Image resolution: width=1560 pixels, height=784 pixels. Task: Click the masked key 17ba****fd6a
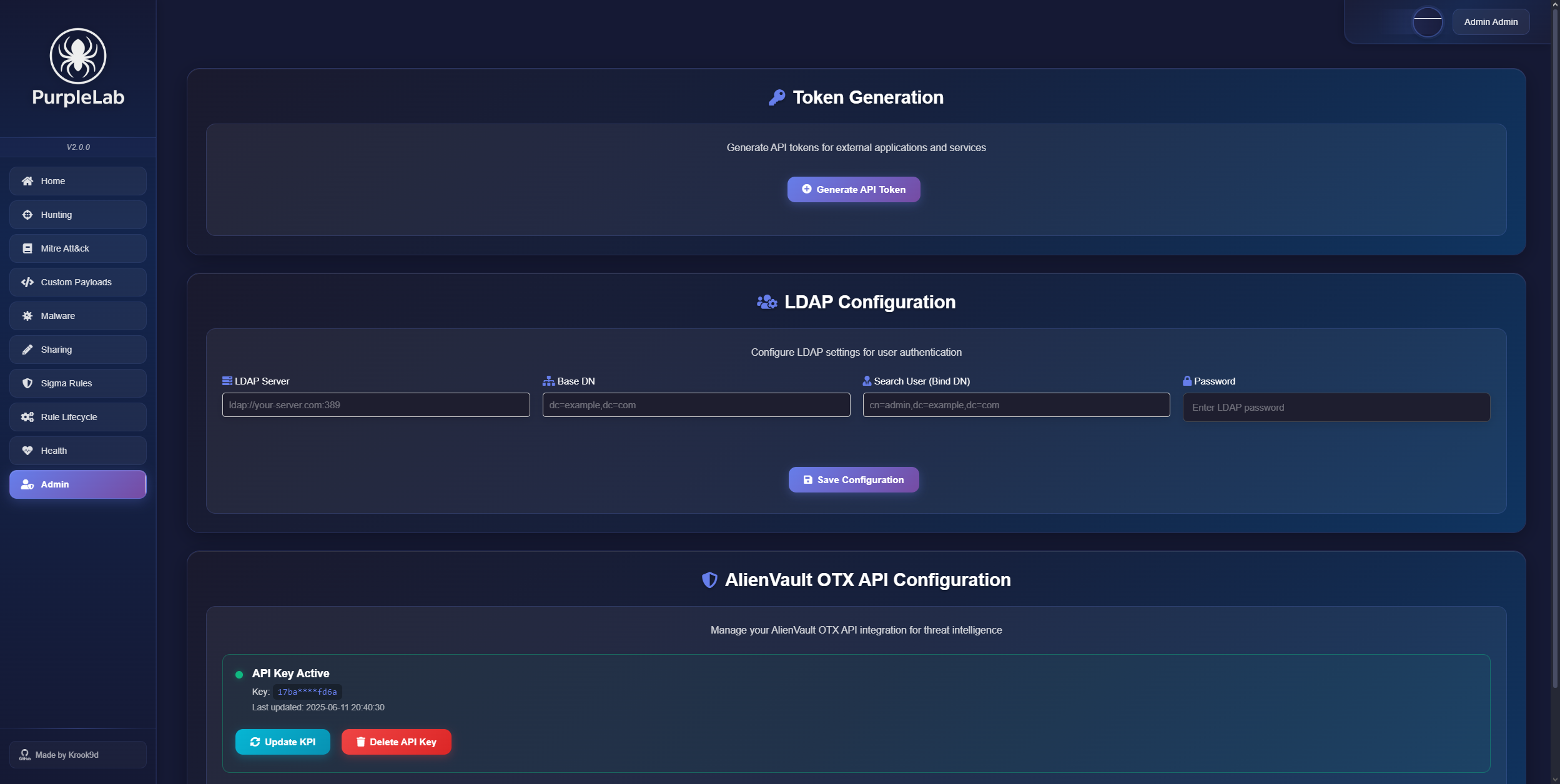[307, 692]
